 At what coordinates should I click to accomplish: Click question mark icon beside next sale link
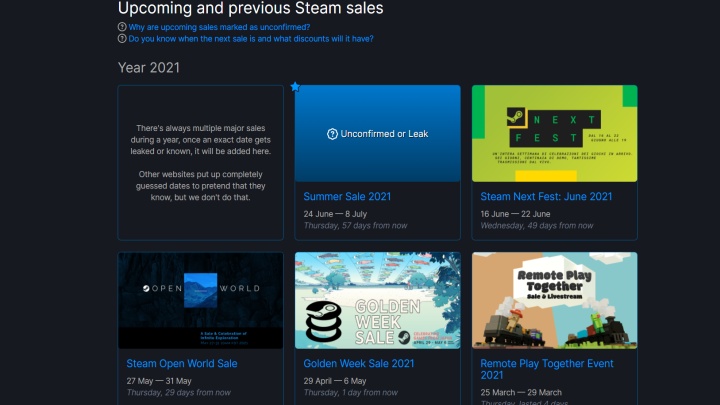coord(122,39)
